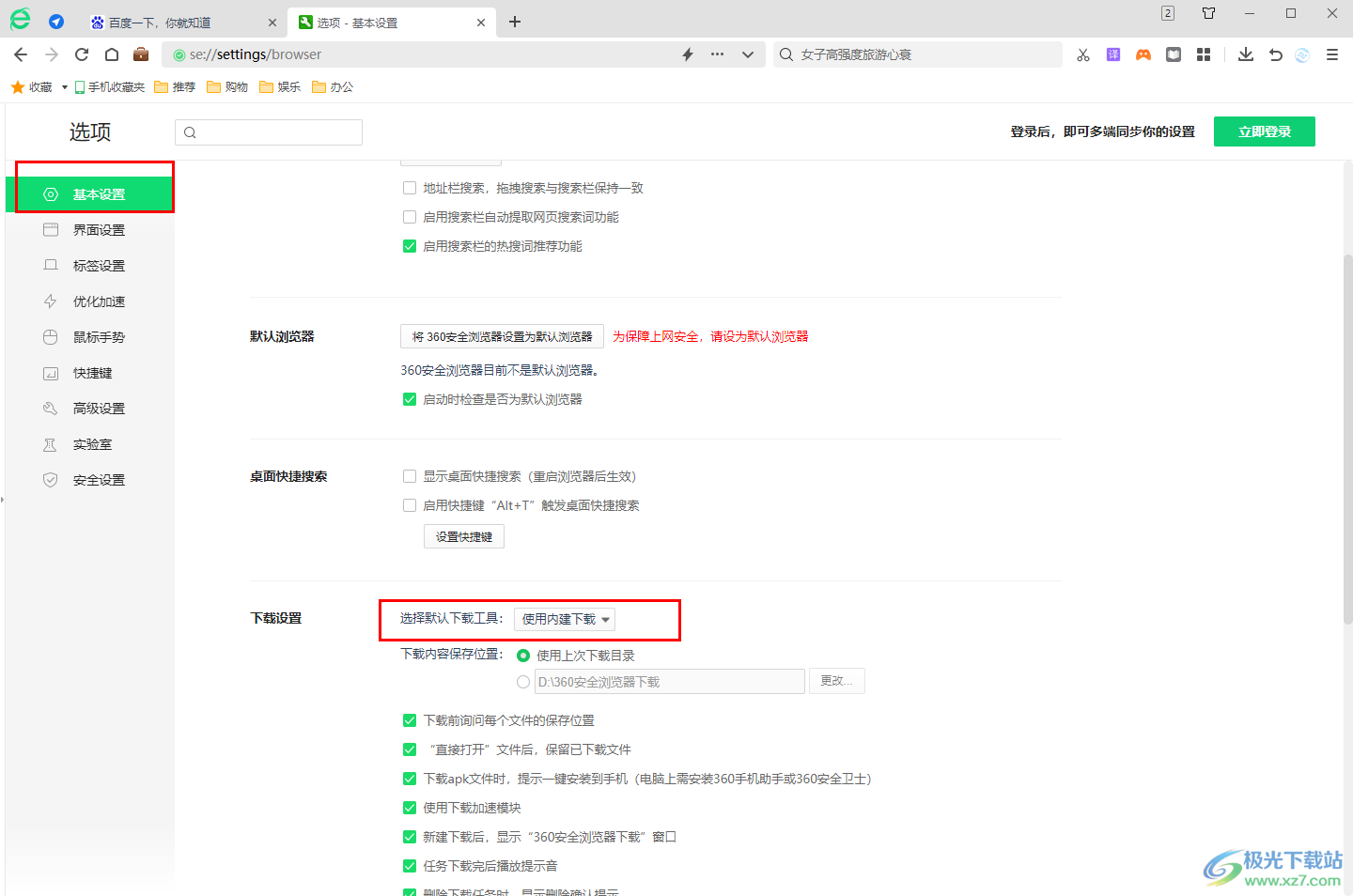Viewport: 1353px width, 896px height.
Task: Toggle 新建下载后显示下载窗口 checkbox
Action: [x=410, y=837]
